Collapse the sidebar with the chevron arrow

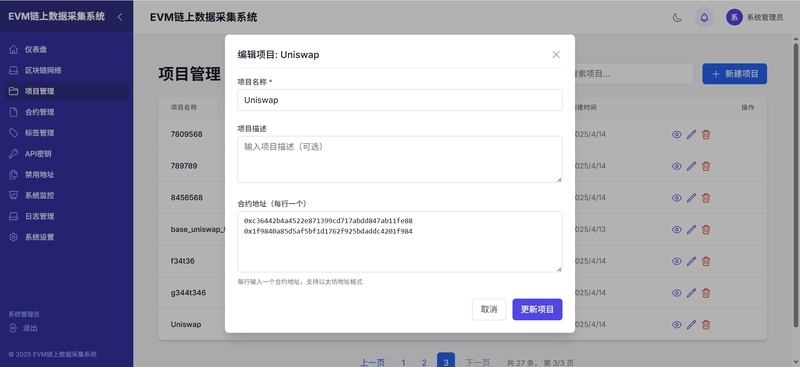(x=120, y=17)
